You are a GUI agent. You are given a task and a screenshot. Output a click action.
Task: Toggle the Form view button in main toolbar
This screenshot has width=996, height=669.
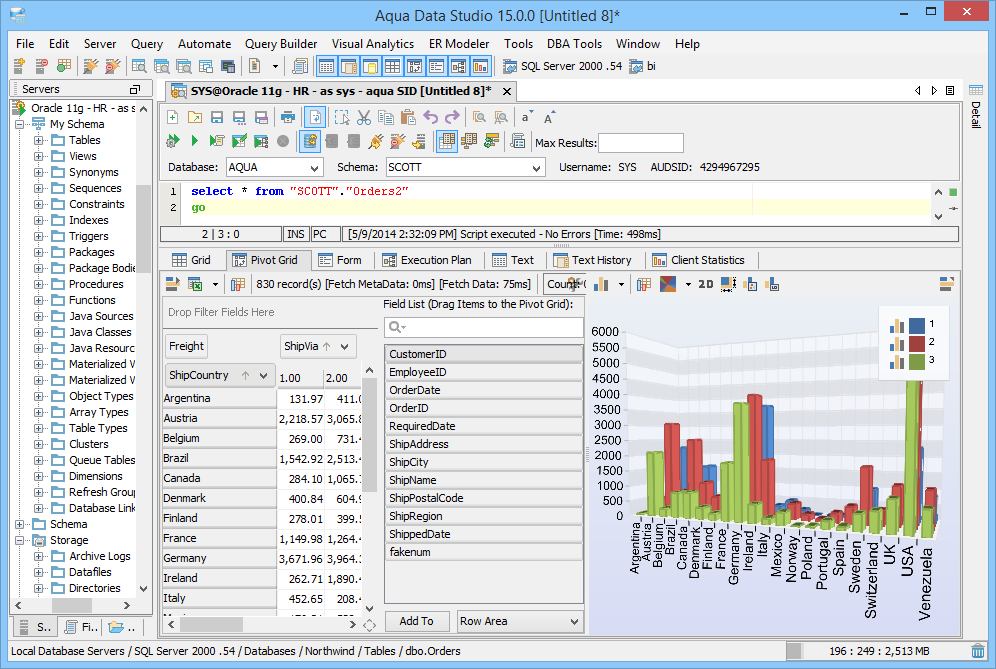pyautogui.click(x=436, y=66)
